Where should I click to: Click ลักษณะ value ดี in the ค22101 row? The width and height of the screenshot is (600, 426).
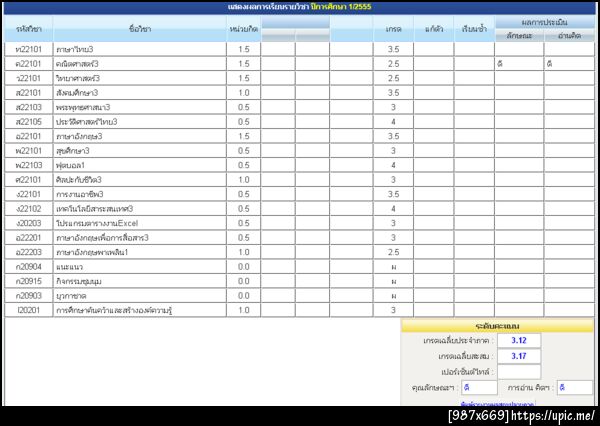tap(500, 64)
